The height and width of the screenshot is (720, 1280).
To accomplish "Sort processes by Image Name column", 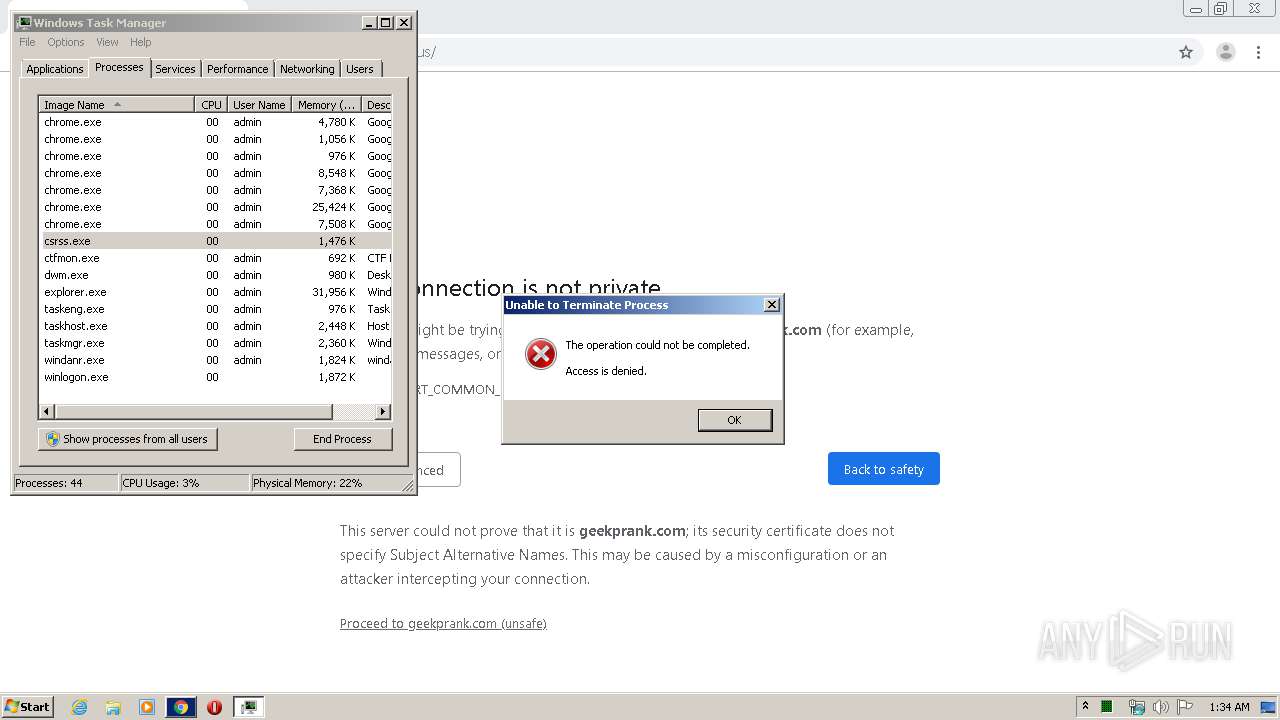I will (x=116, y=105).
